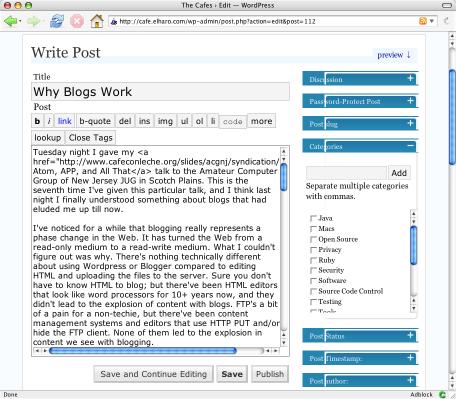Click the ul list quicktag
The width and height of the screenshot is (456, 399).
[185, 121]
